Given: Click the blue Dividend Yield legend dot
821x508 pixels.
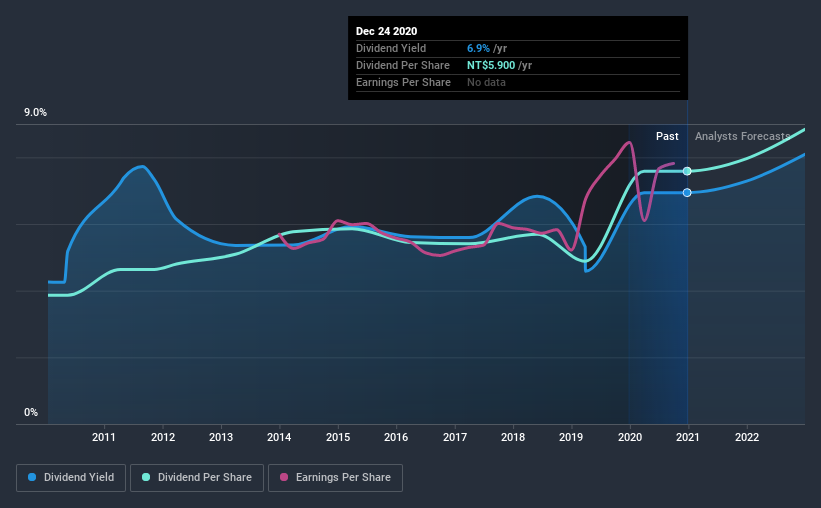Looking at the screenshot, I should coord(32,477).
